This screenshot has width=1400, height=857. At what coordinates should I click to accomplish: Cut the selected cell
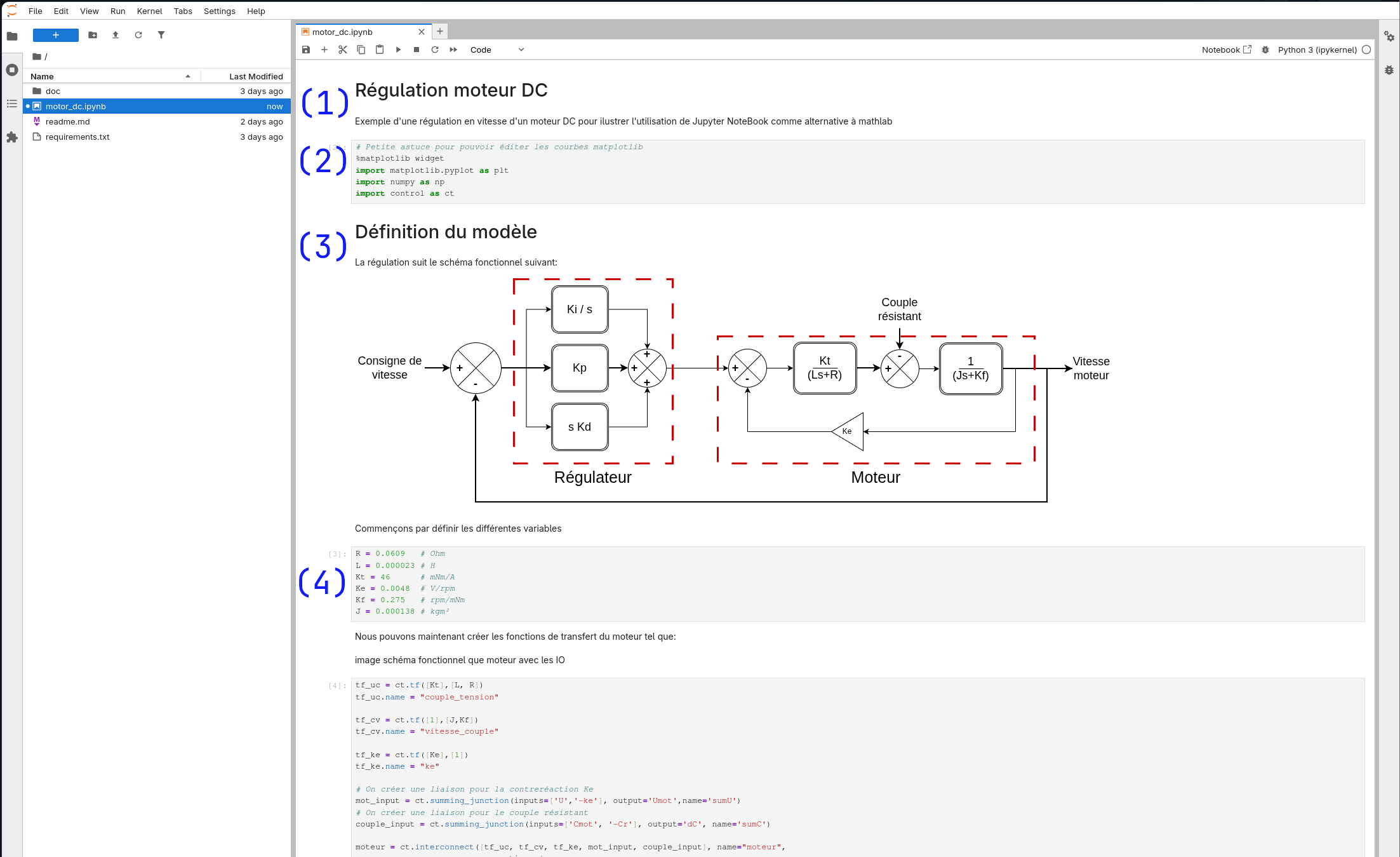343,50
